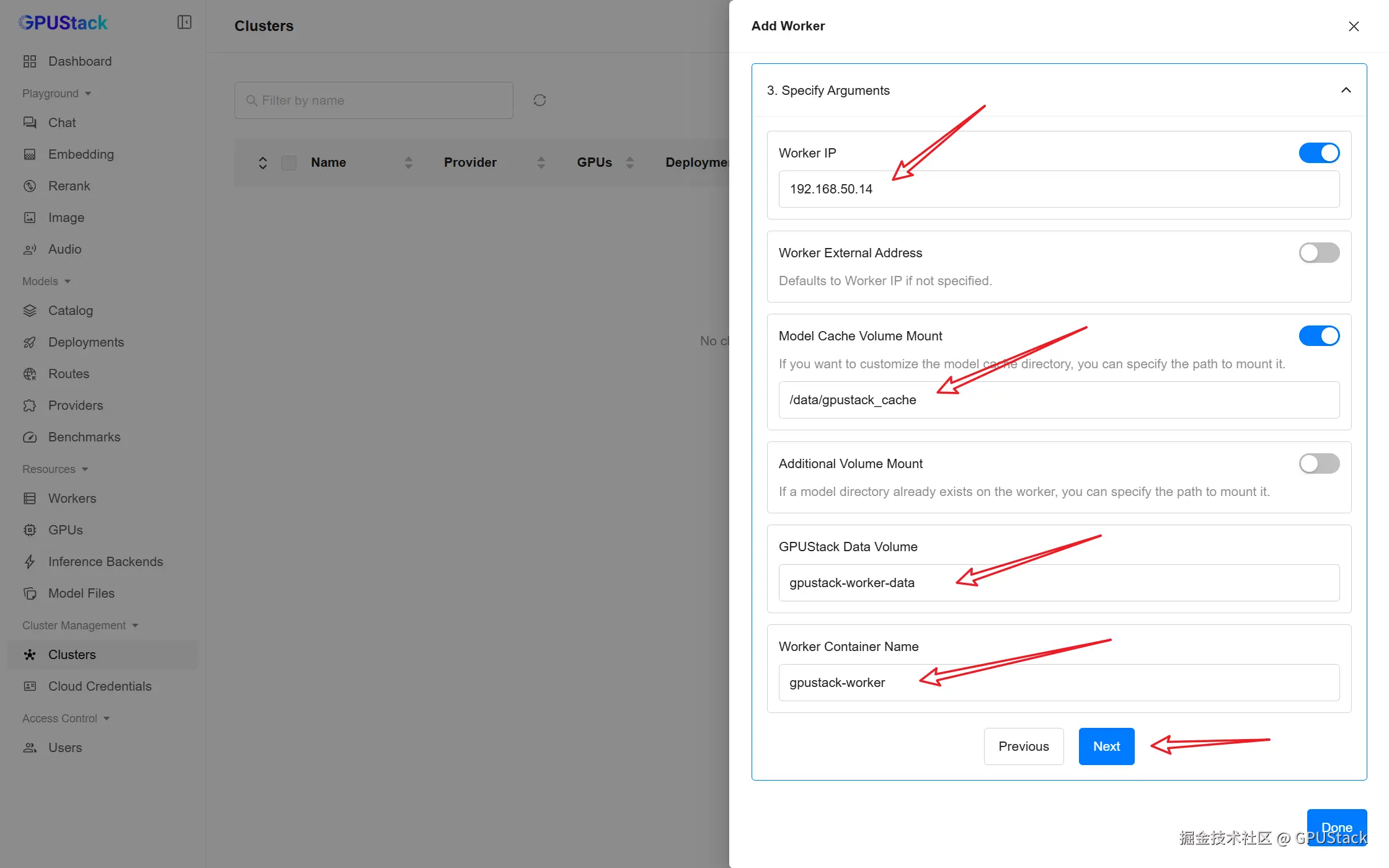This screenshot has width=1389, height=868.
Task: Tick the select-all checkbox in the table header
Action: pos(289,162)
